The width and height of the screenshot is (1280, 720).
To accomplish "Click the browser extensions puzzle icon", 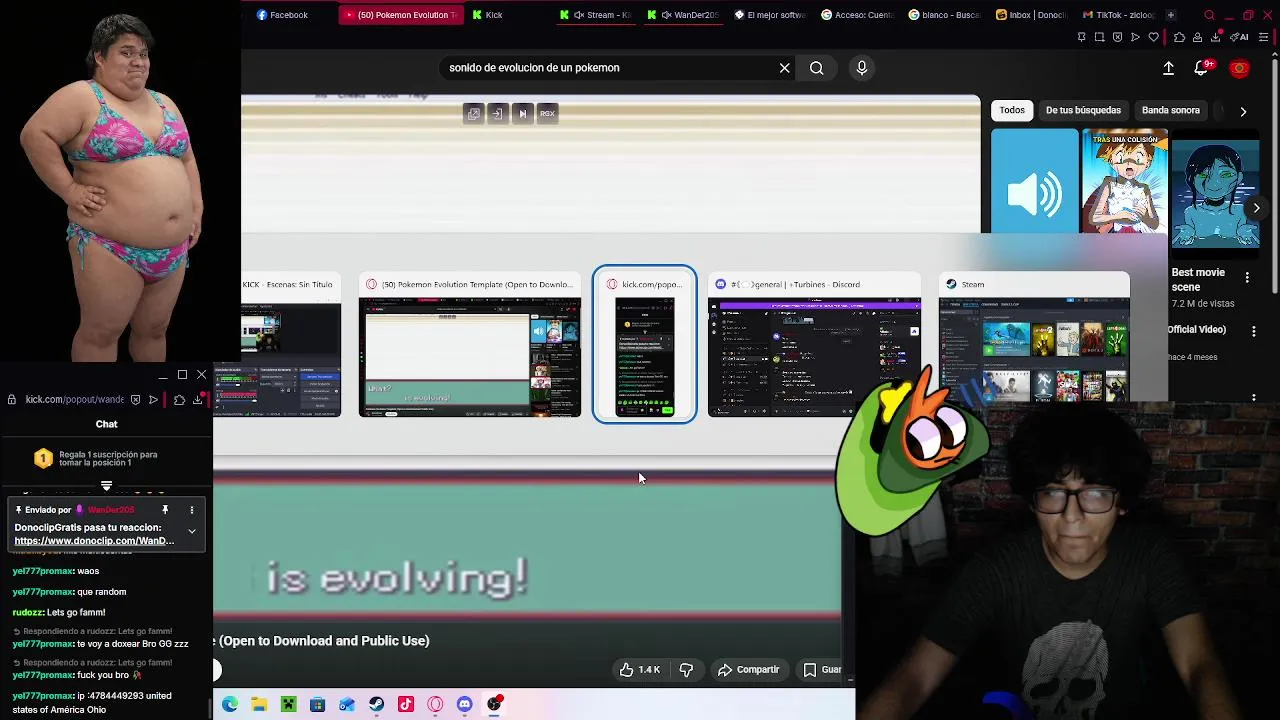I will click(x=1179, y=37).
